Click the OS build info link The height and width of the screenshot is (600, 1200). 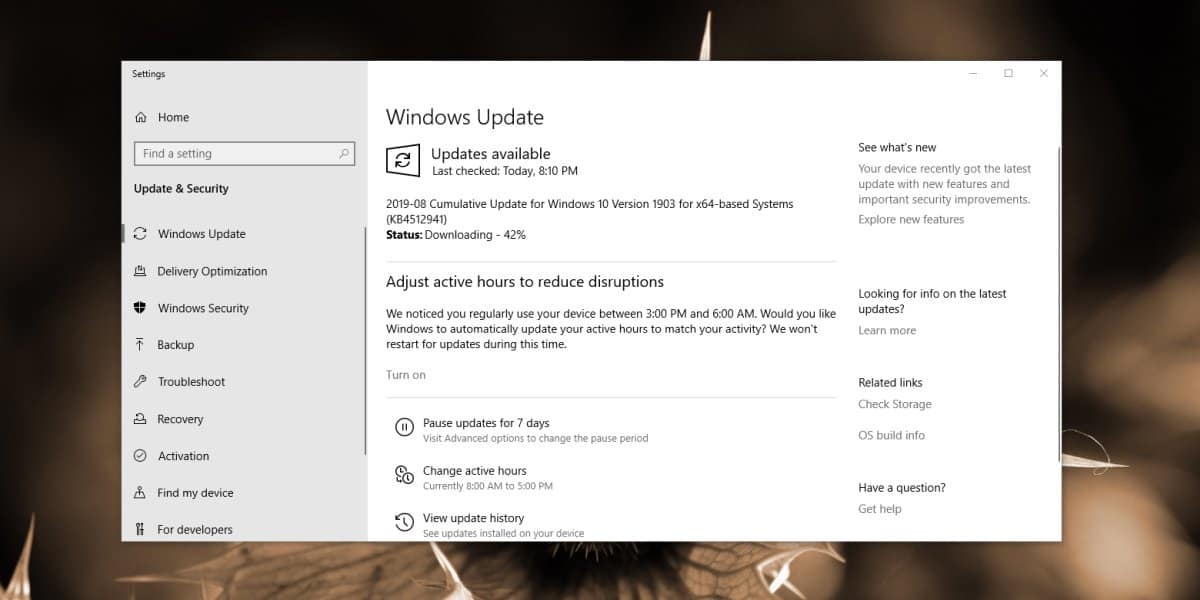pyautogui.click(x=892, y=435)
